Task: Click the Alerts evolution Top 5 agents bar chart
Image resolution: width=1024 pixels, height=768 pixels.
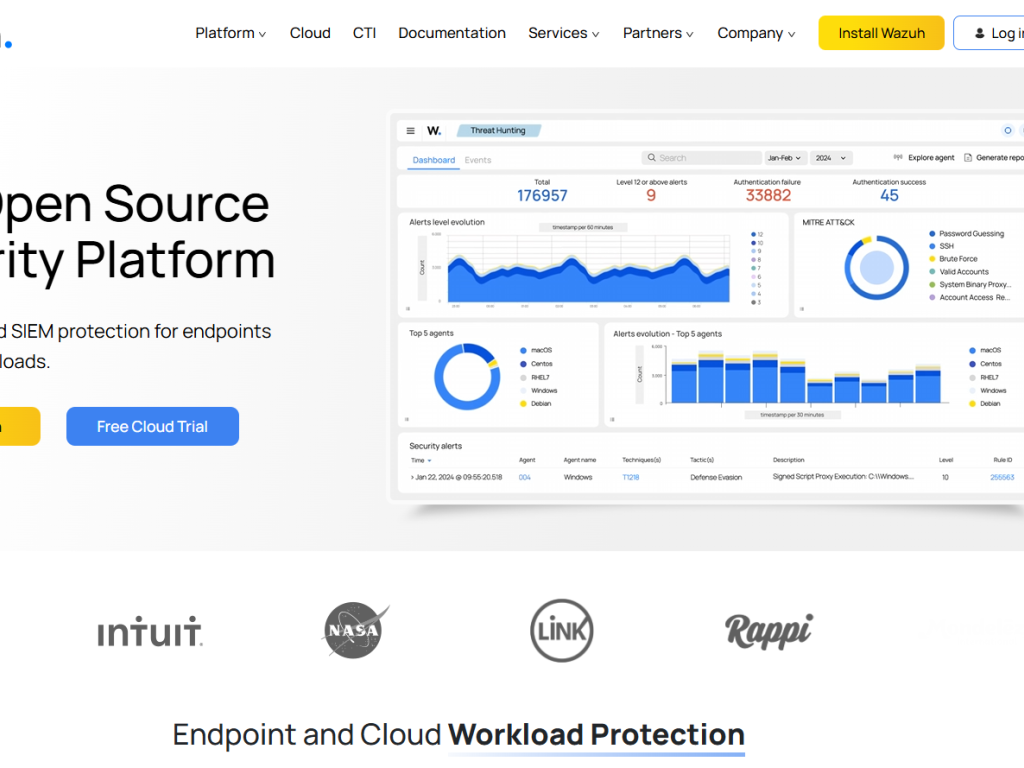Action: point(806,379)
